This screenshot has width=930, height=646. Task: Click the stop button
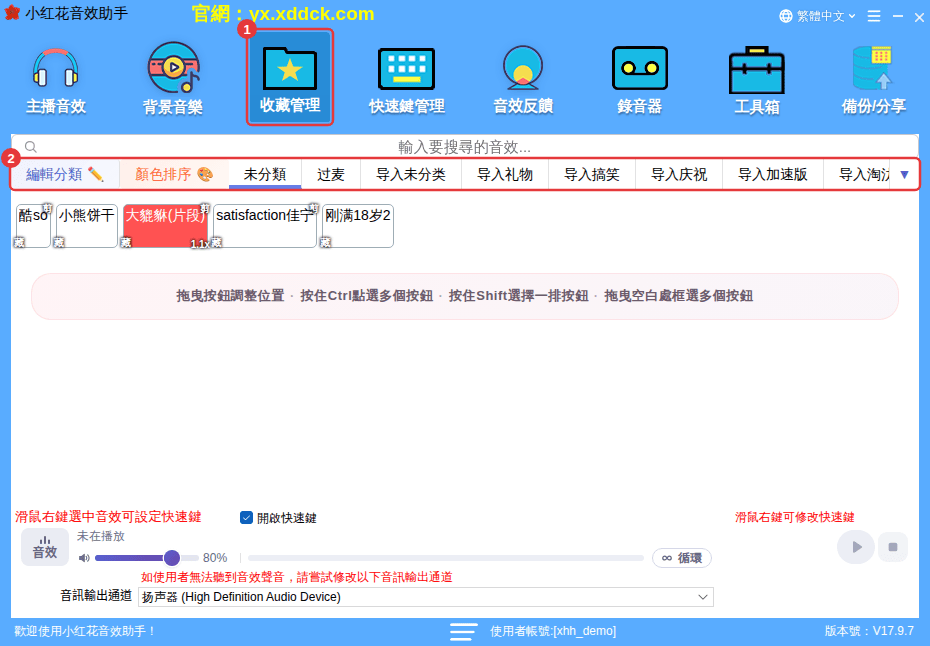(893, 547)
